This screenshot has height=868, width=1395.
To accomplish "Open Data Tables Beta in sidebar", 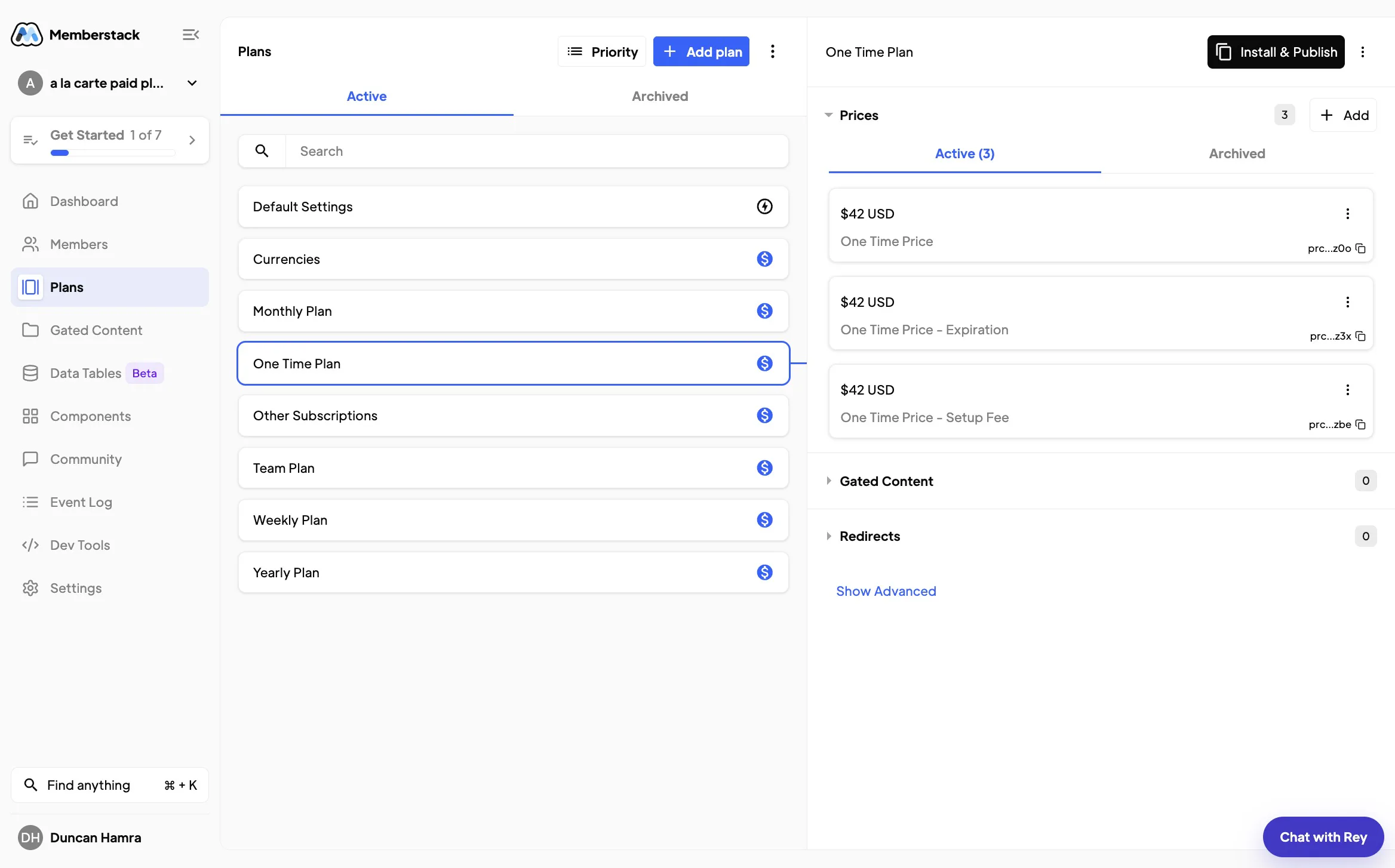I will click(x=110, y=373).
